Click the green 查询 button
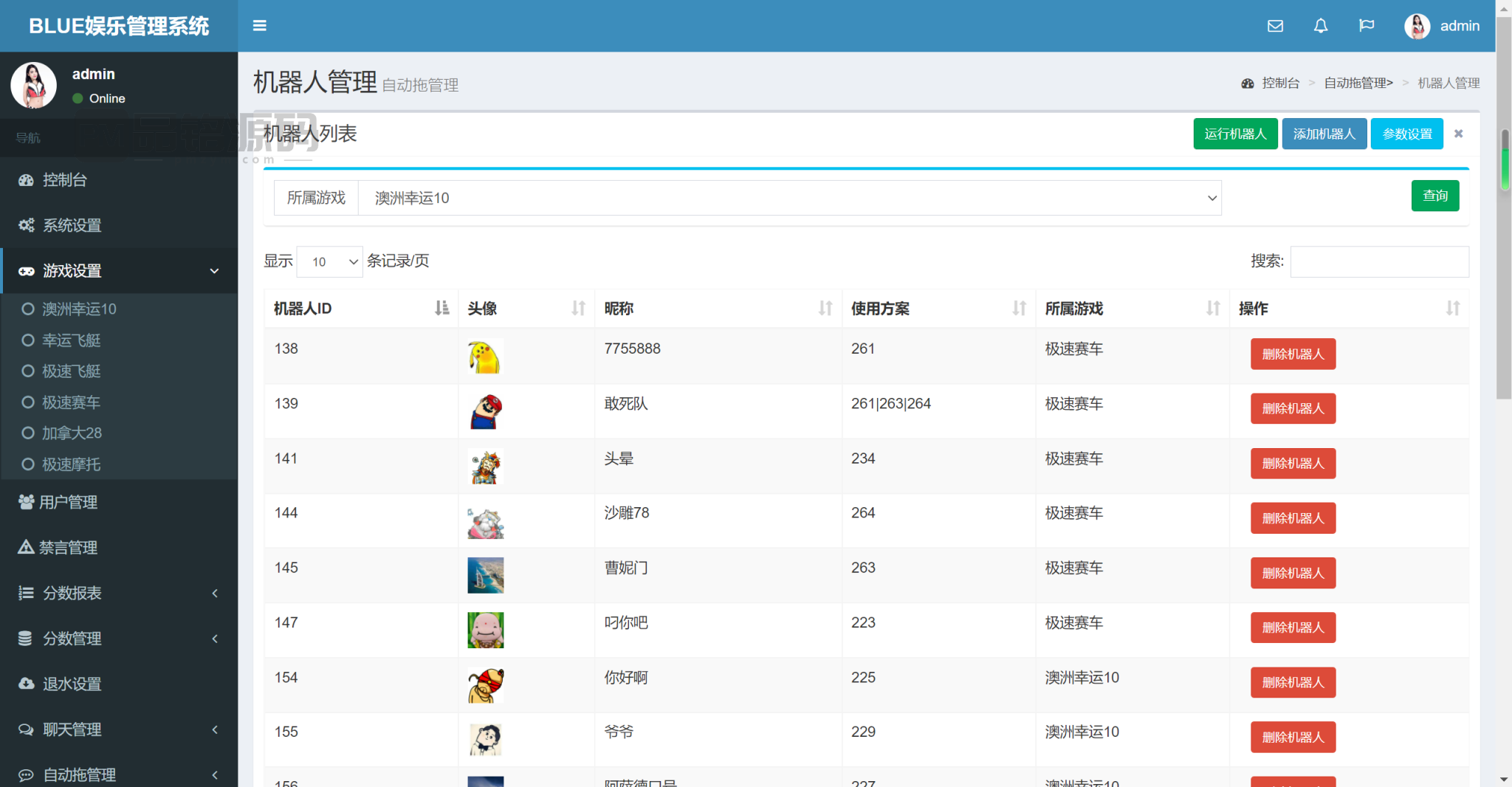 pos(1435,196)
